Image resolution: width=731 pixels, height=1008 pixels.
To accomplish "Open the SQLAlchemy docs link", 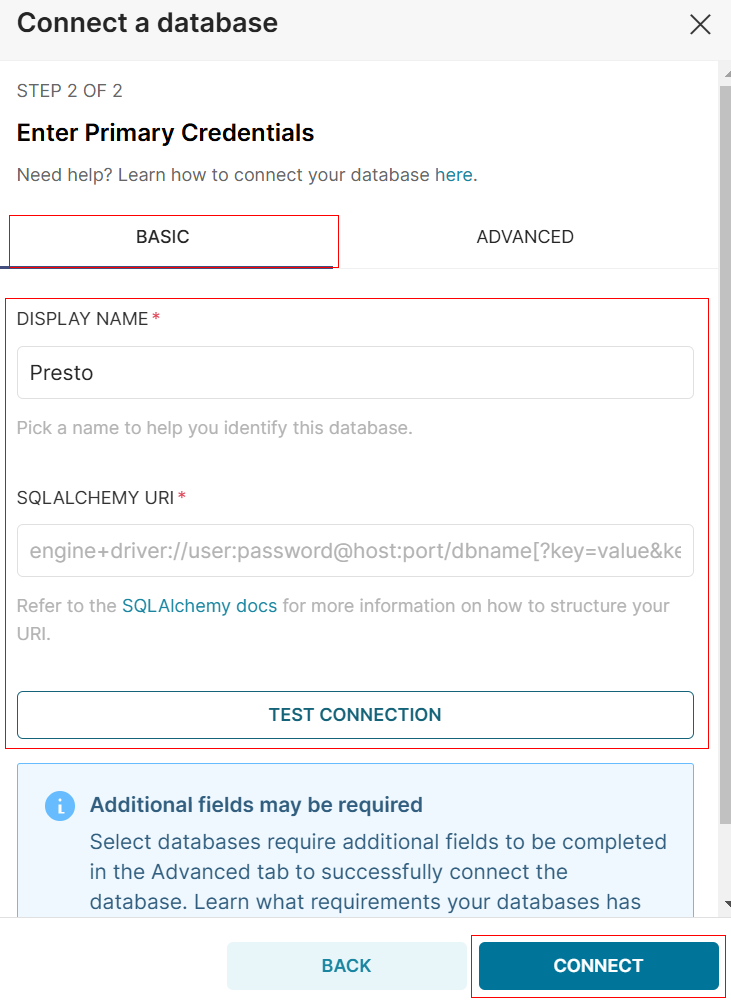I will point(200,606).
